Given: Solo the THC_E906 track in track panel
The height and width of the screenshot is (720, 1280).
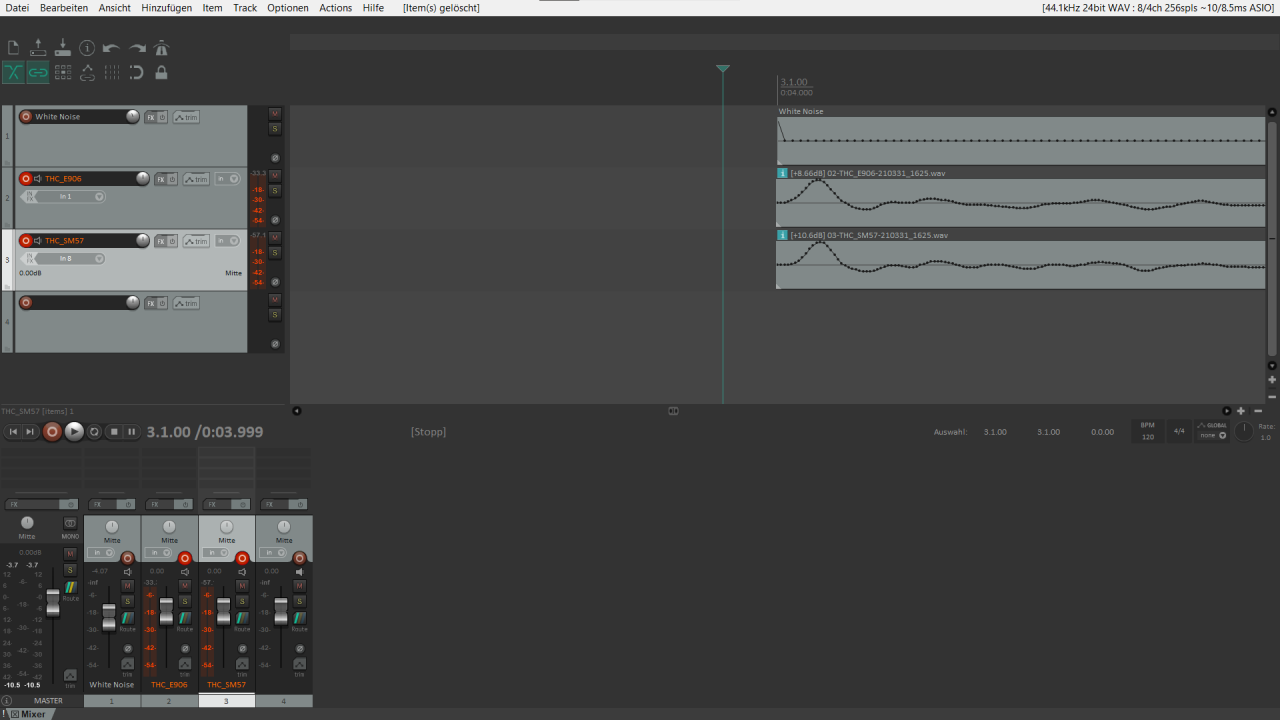Looking at the screenshot, I should (x=275, y=190).
